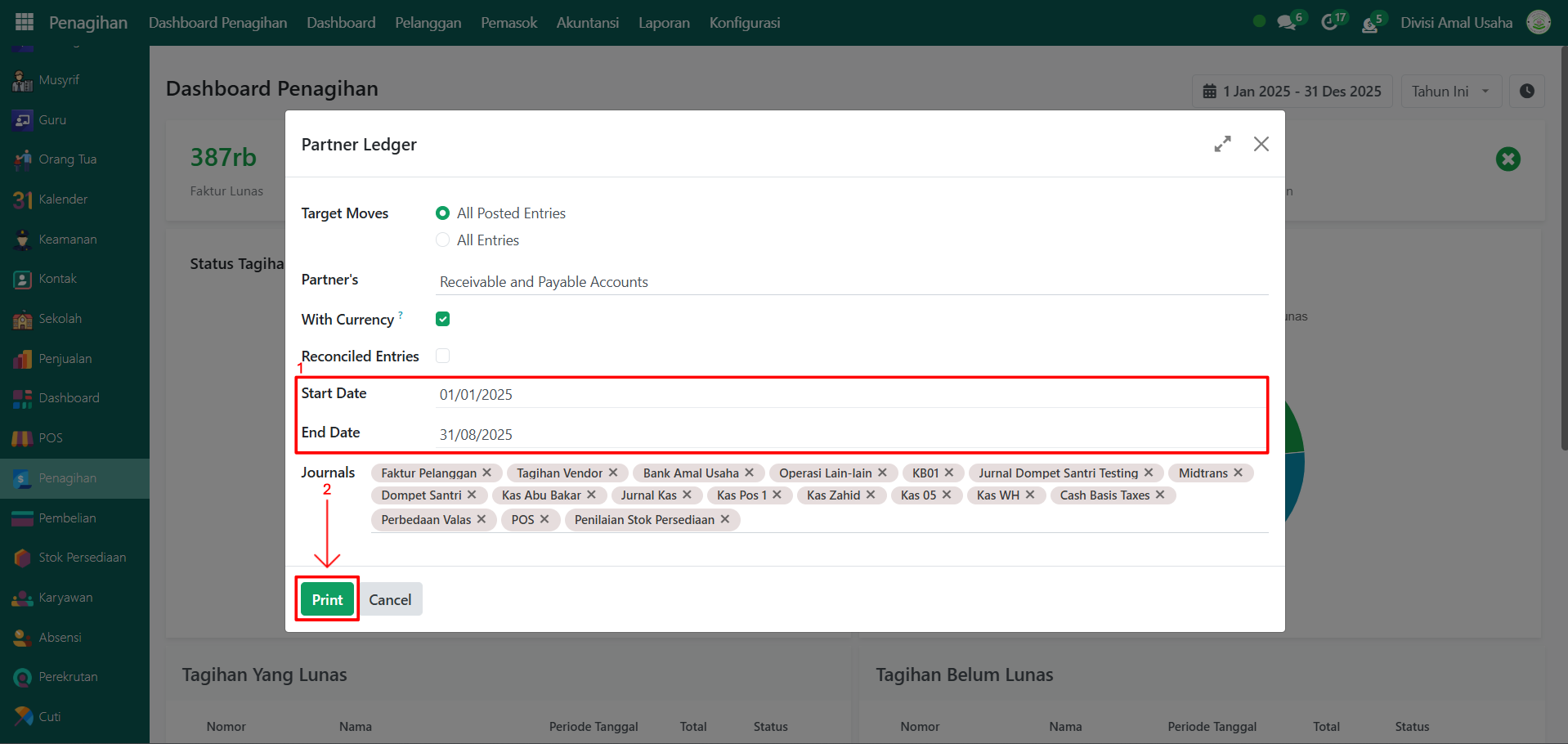1568x744 pixels.
Task: Click the End Date input field
Action: coord(850,434)
